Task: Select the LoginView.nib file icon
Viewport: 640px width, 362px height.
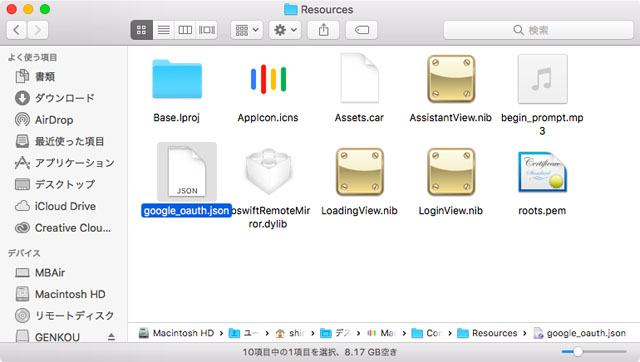Action: point(451,171)
